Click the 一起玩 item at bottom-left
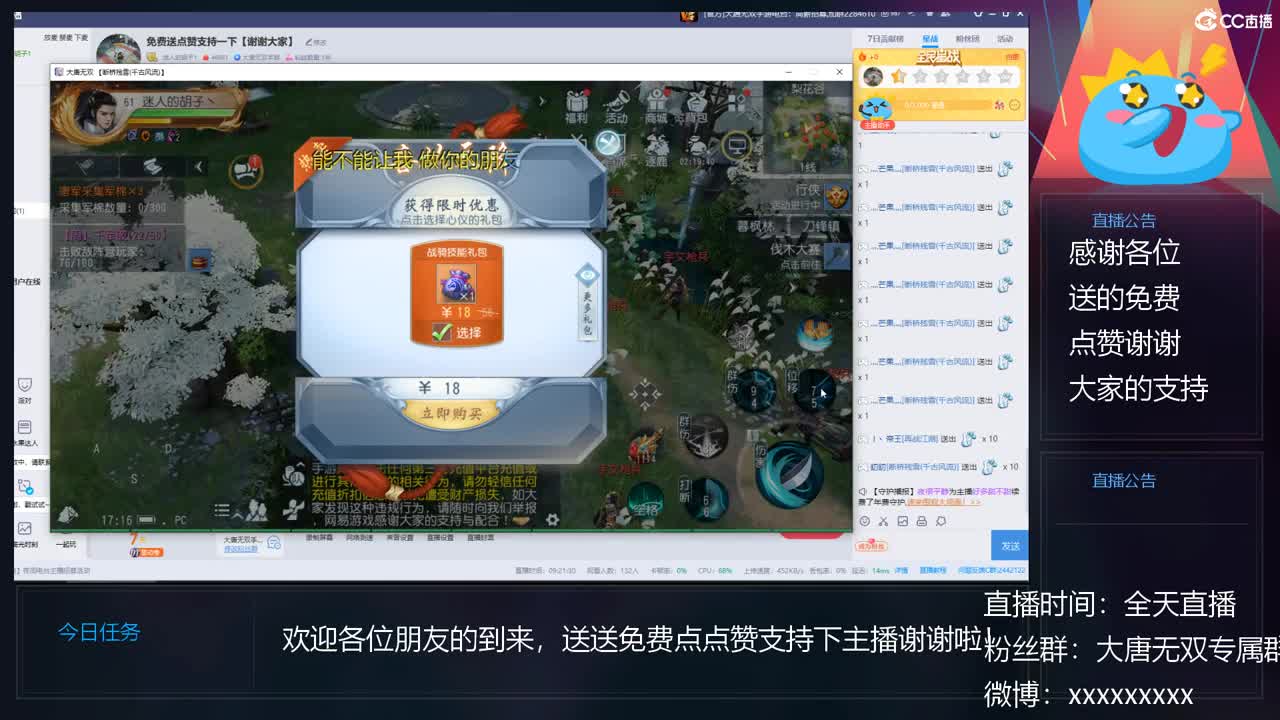This screenshot has width=1280, height=720. [67, 545]
